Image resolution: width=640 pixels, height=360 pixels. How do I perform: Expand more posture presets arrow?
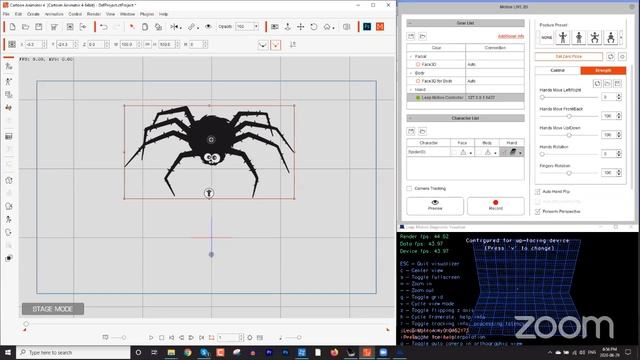[621, 38]
